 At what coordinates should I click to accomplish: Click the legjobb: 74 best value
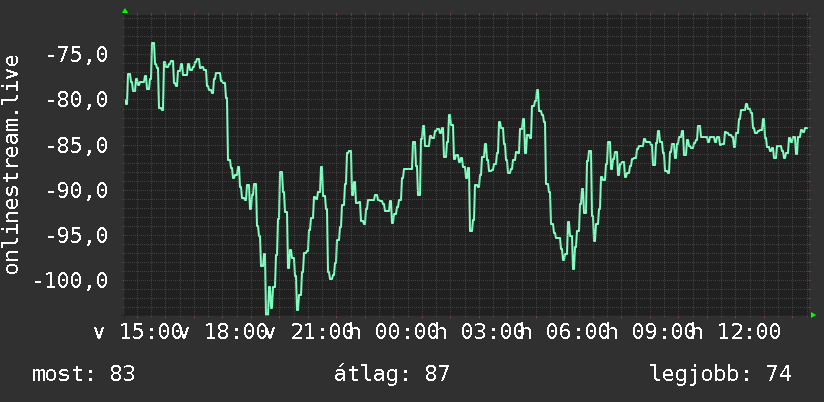click(x=720, y=374)
